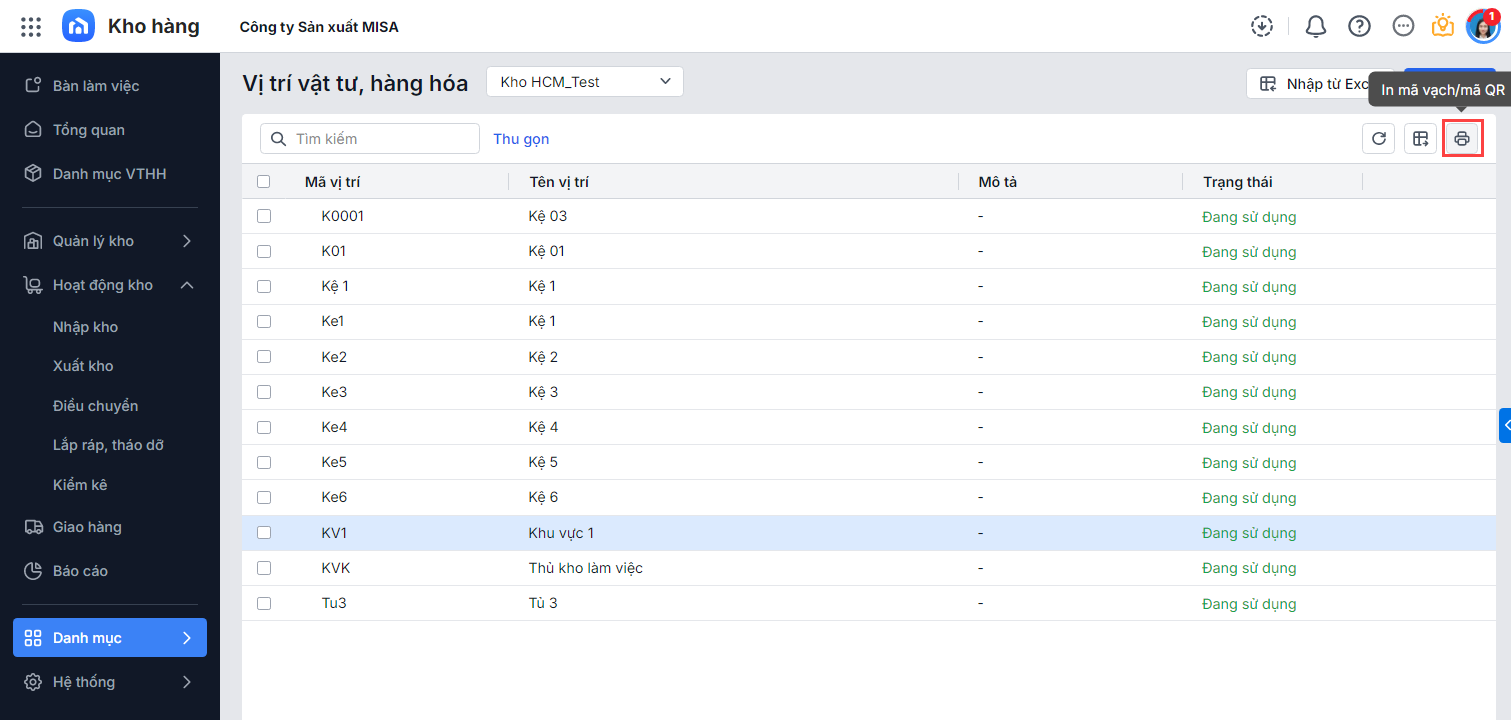The width and height of the screenshot is (1511, 720).
Task: Click the print barcode/QR code icon
Action: 1461,139
